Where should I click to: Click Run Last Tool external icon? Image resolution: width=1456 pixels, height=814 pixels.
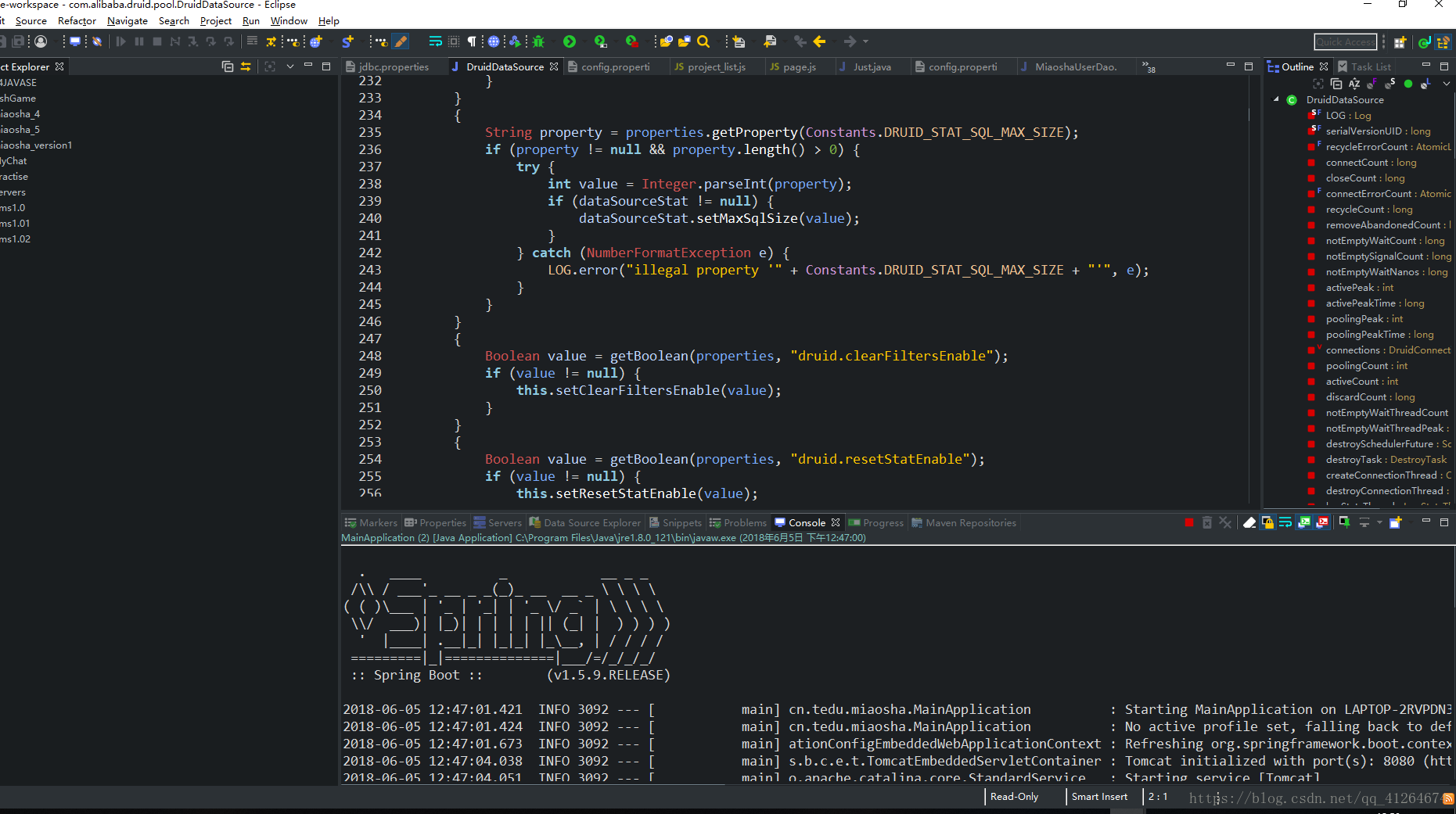[x=631, y=41]
